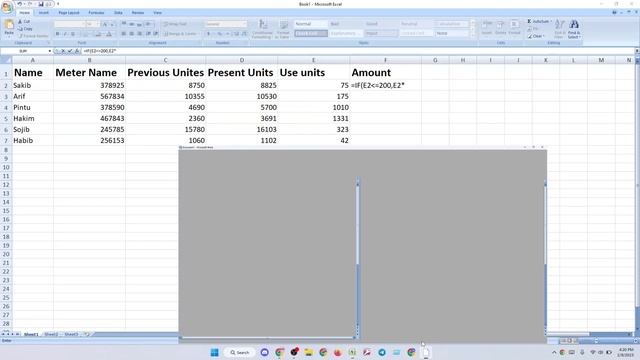
Task: Click inside the formula bar text
Action: (100, 51)
